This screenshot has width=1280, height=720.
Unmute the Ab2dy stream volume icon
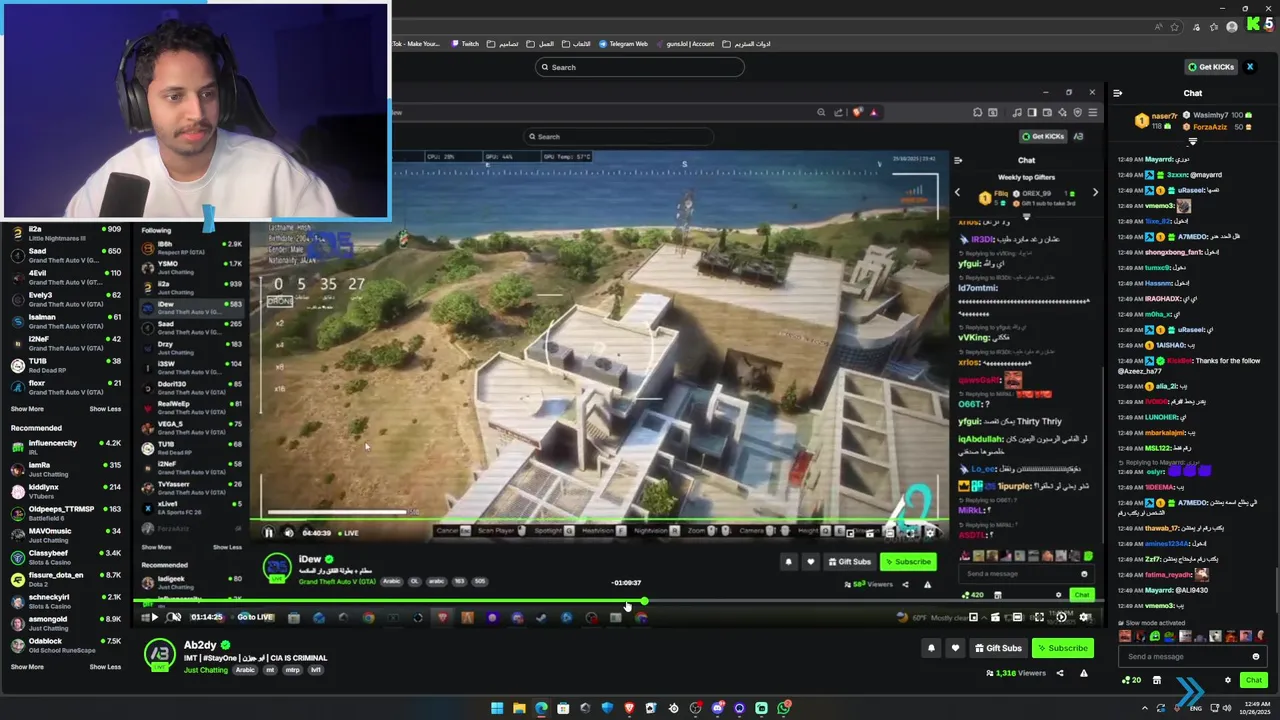174,617
